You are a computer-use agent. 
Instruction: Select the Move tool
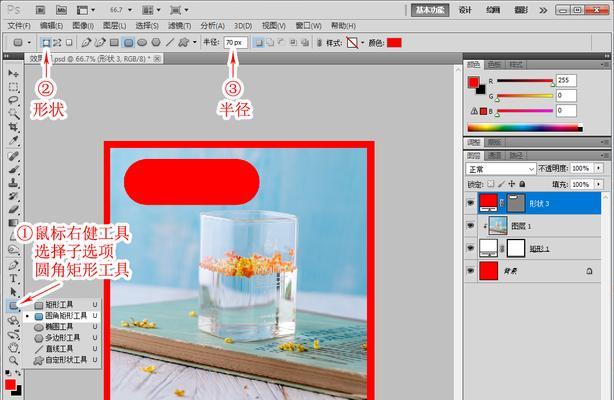(13, 73)
